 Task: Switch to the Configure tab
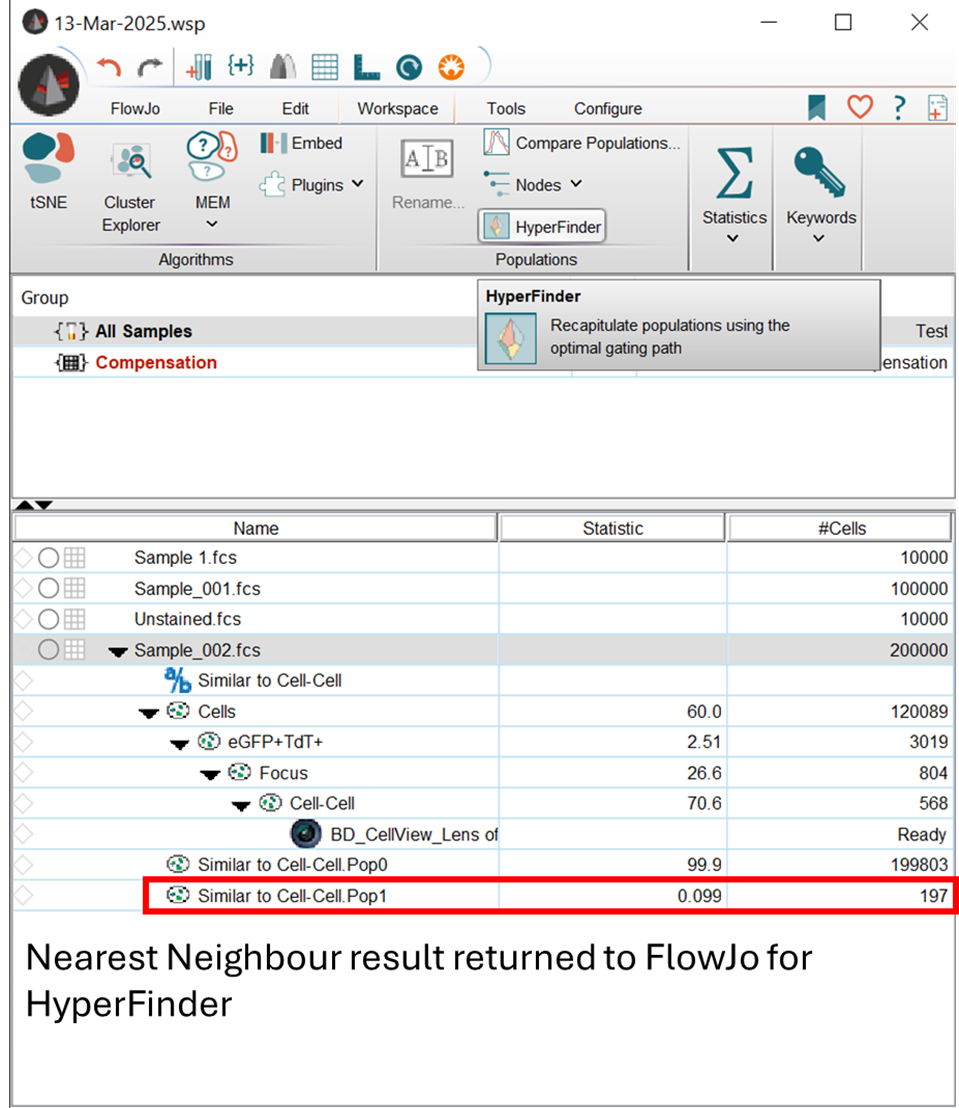(608, 109)
